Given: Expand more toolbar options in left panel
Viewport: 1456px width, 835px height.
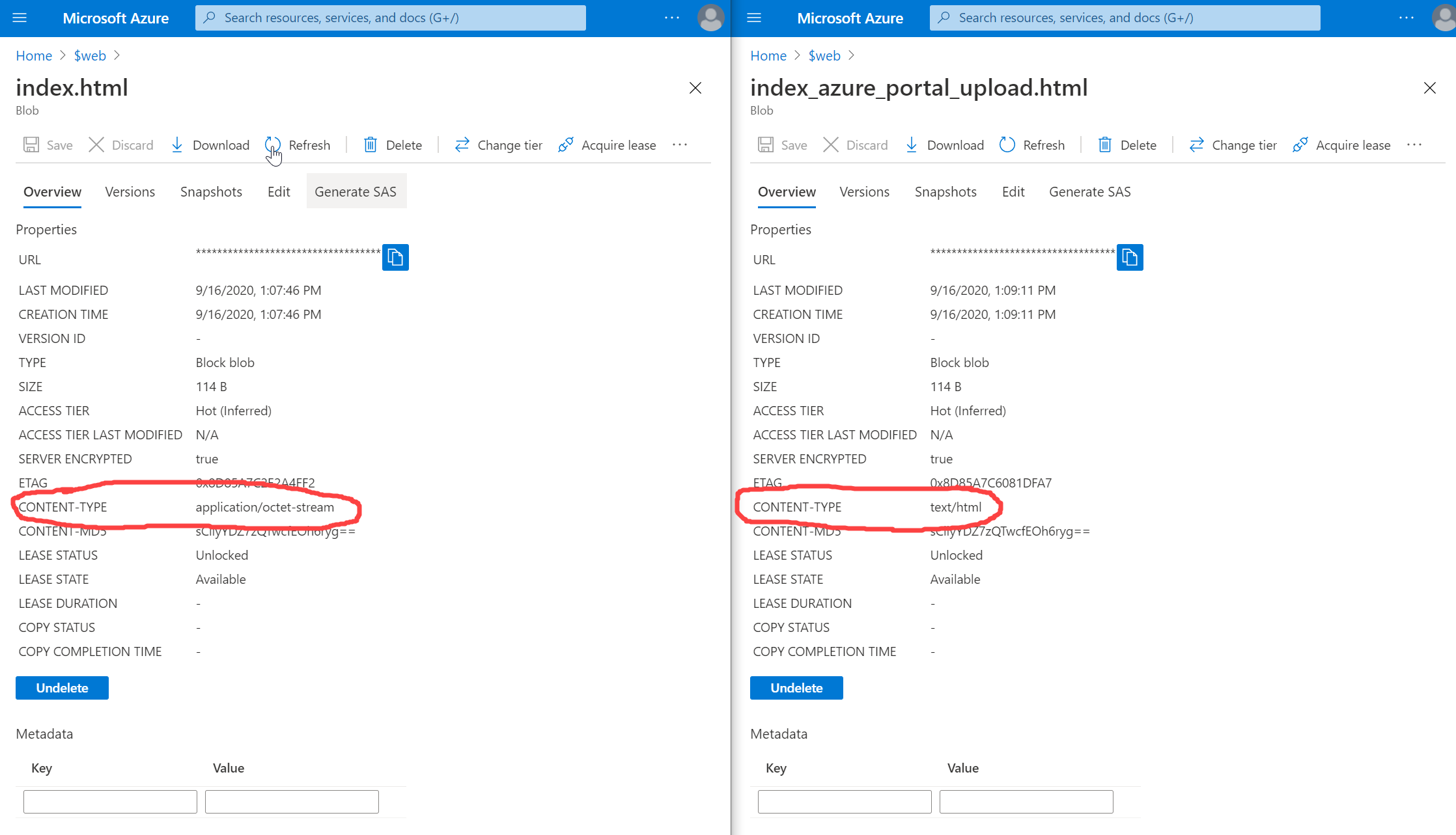Looking at the screenshot, I should (680, 144).
